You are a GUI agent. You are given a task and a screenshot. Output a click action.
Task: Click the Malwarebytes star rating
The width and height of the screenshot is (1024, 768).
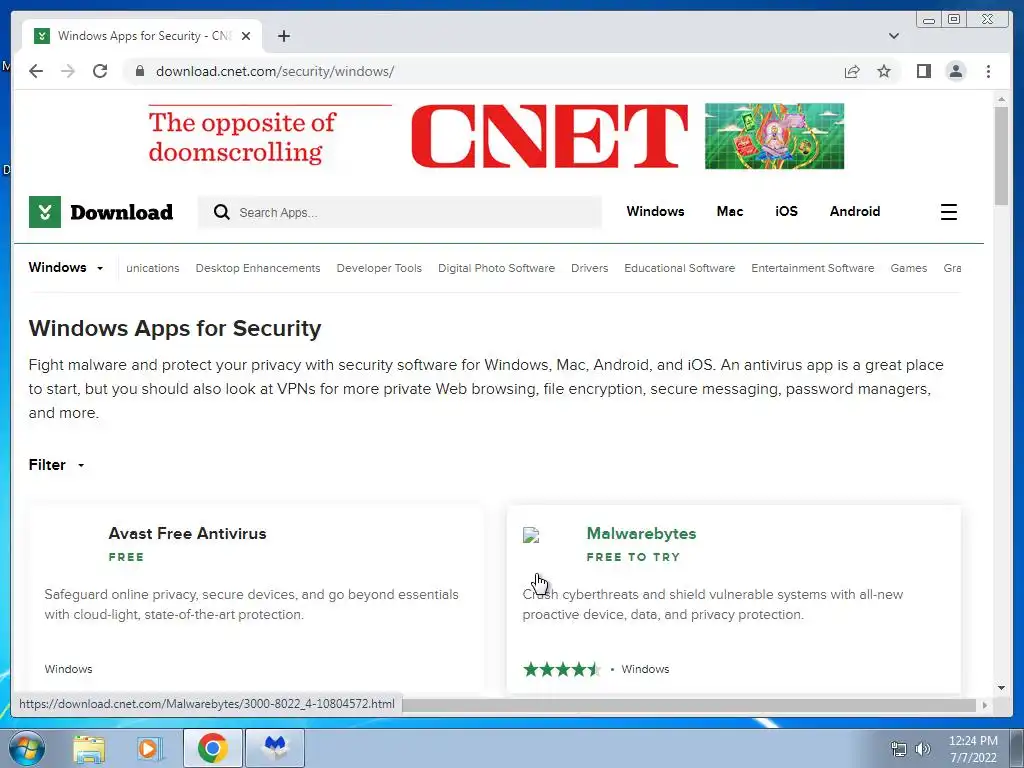[x=562, y=669]
